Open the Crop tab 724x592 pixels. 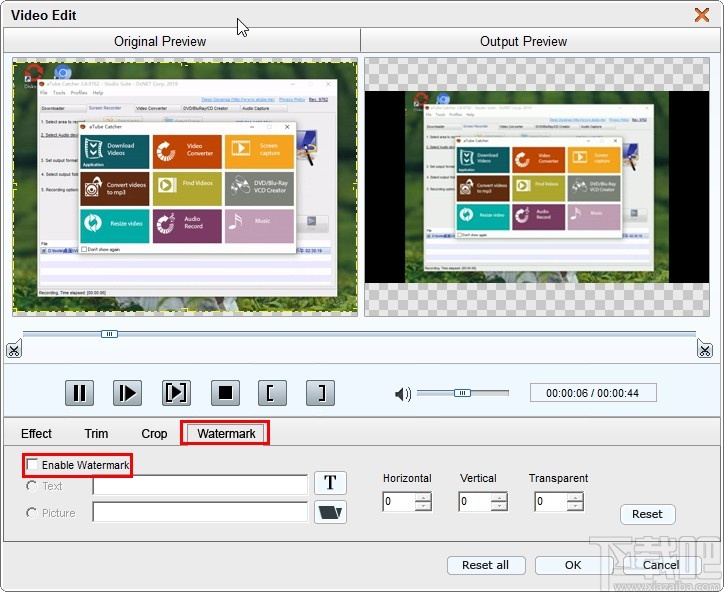pos(154,434)
